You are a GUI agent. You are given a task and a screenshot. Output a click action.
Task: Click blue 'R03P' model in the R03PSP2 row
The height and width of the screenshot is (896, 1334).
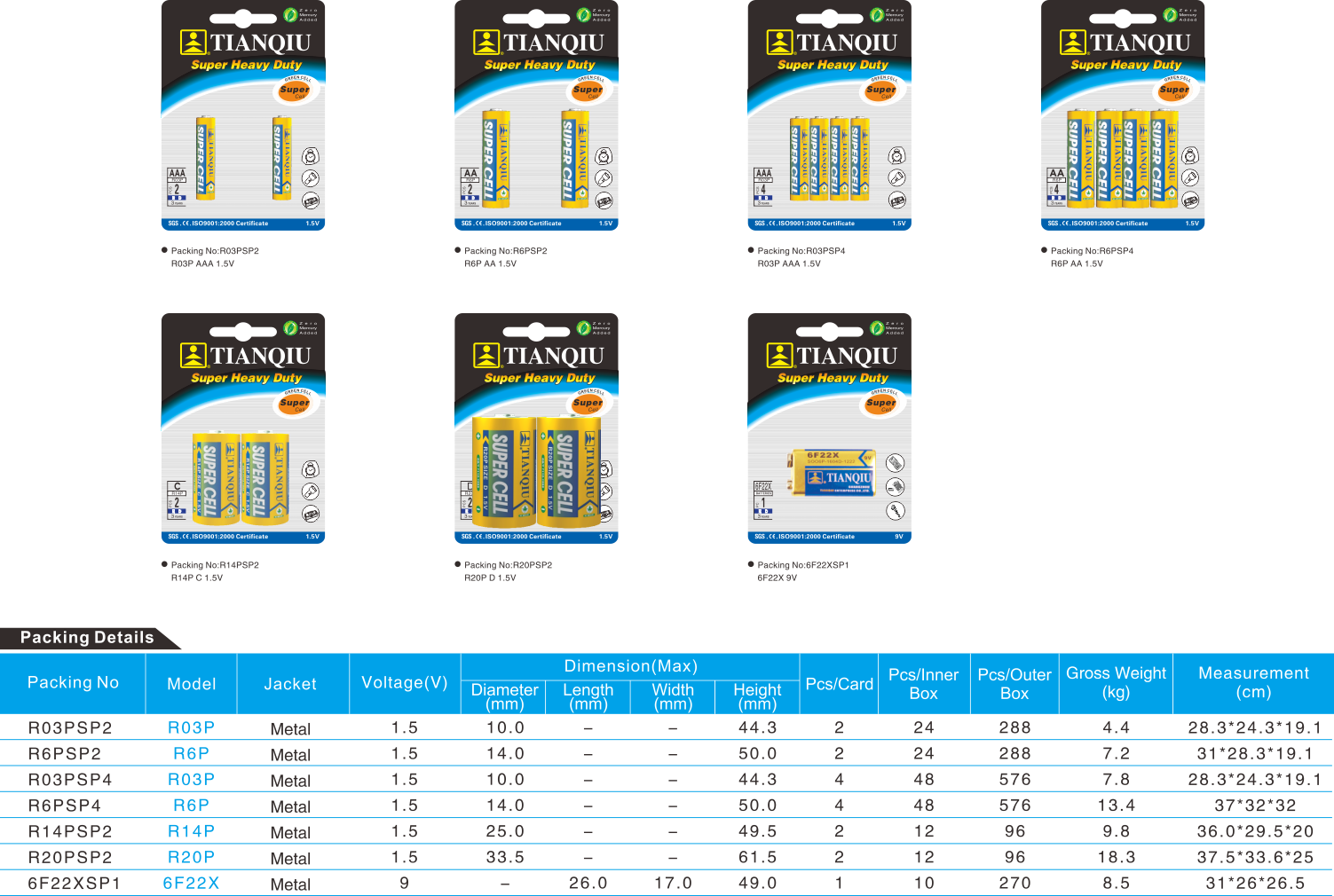point(192,727)
